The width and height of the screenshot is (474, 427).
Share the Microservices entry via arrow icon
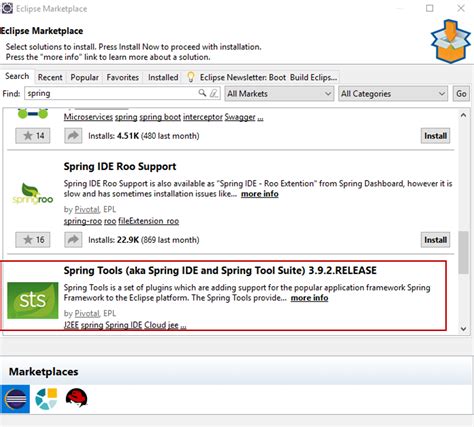(x=73, y=136)
